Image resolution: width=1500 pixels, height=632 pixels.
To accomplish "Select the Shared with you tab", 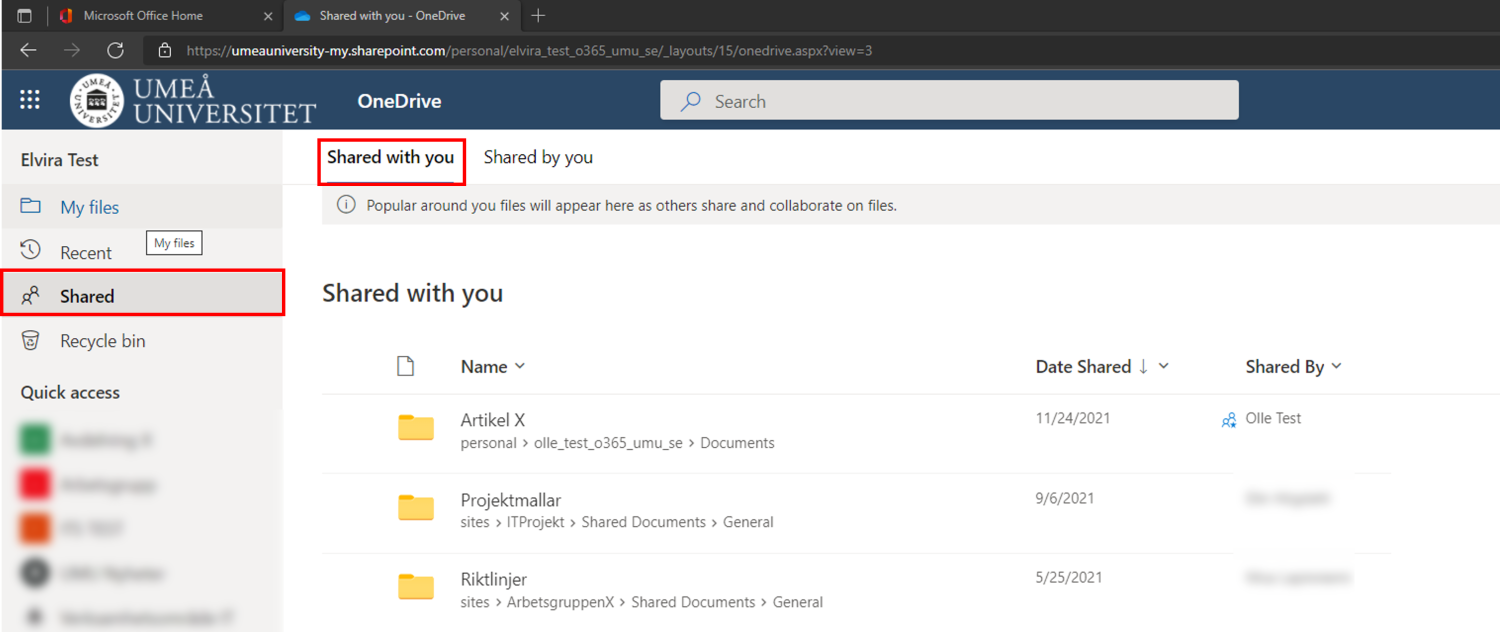I will point(391,157).
